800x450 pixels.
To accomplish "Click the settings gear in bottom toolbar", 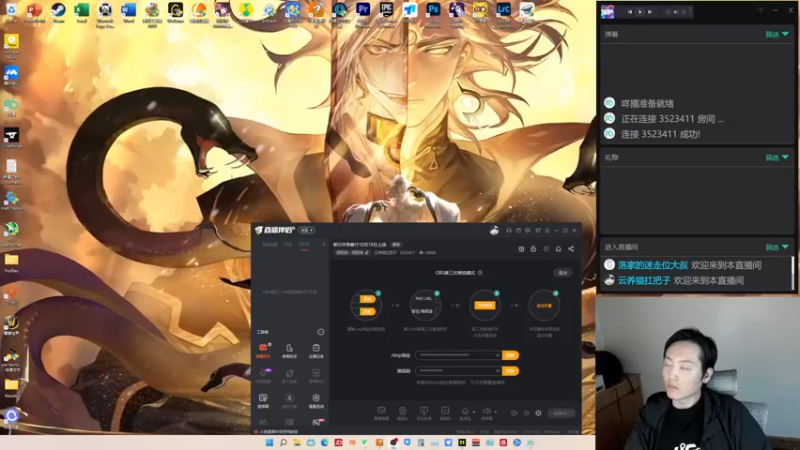I will (538, 413).
